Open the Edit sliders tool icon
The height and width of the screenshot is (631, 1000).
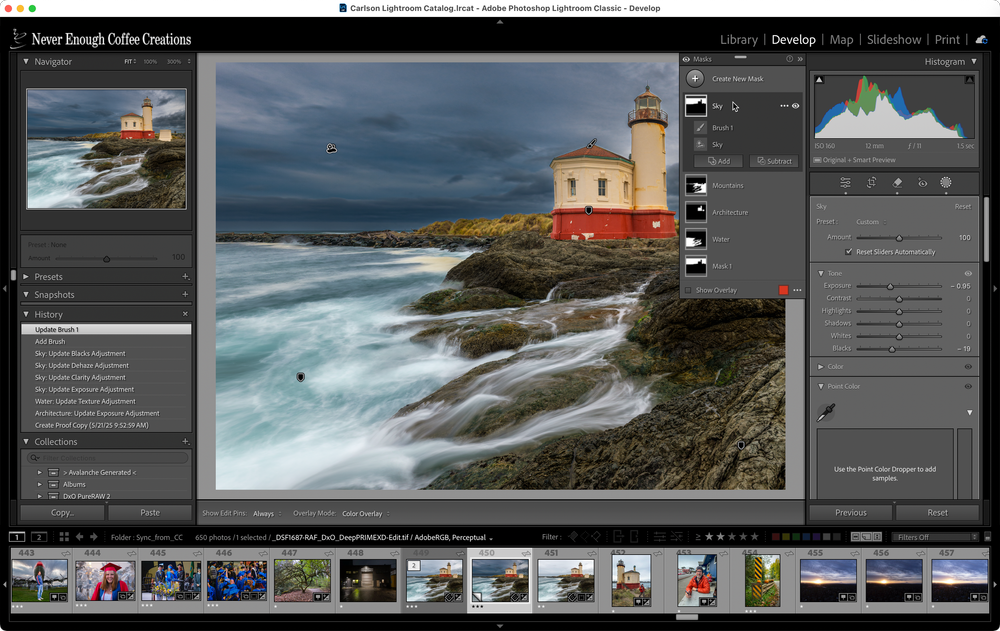846,183
